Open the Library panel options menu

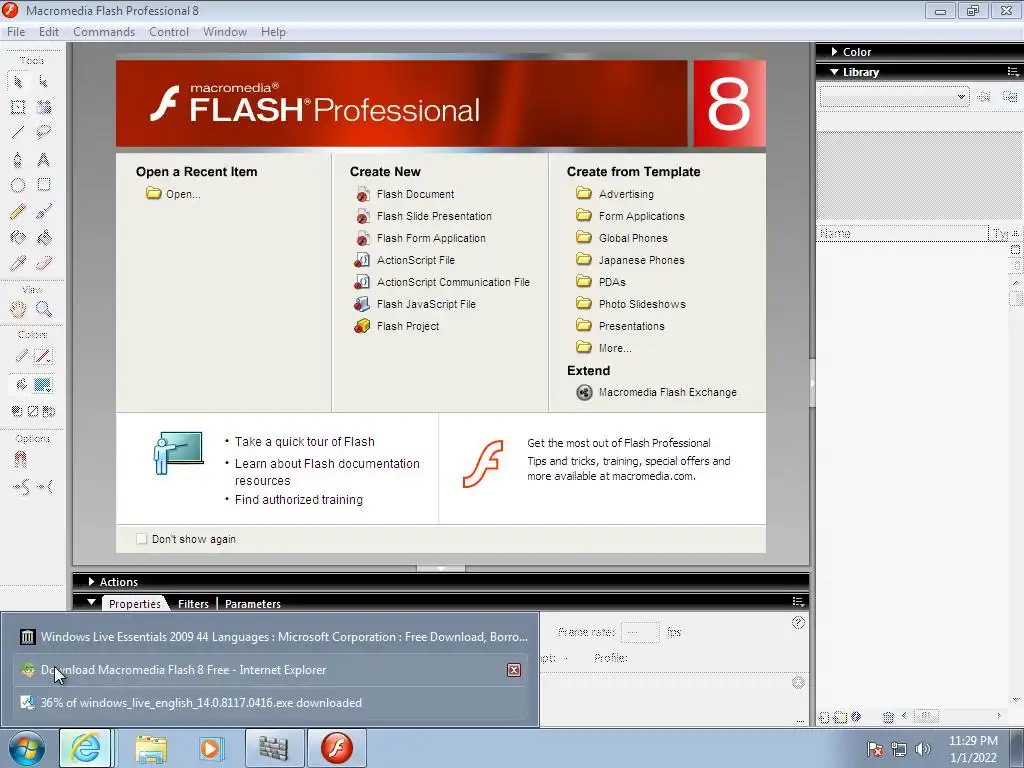click(x=1012, y=72)
